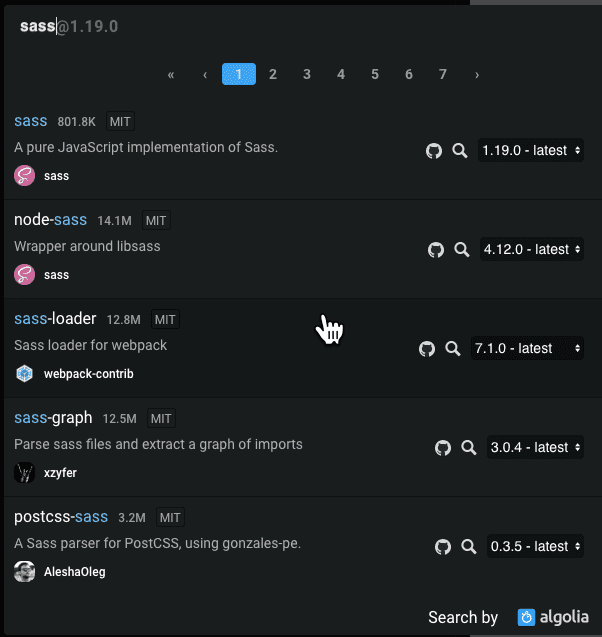Click the webpack-contrib avatar icon
This screenshot has height=637, width=602.
point(24,373)
